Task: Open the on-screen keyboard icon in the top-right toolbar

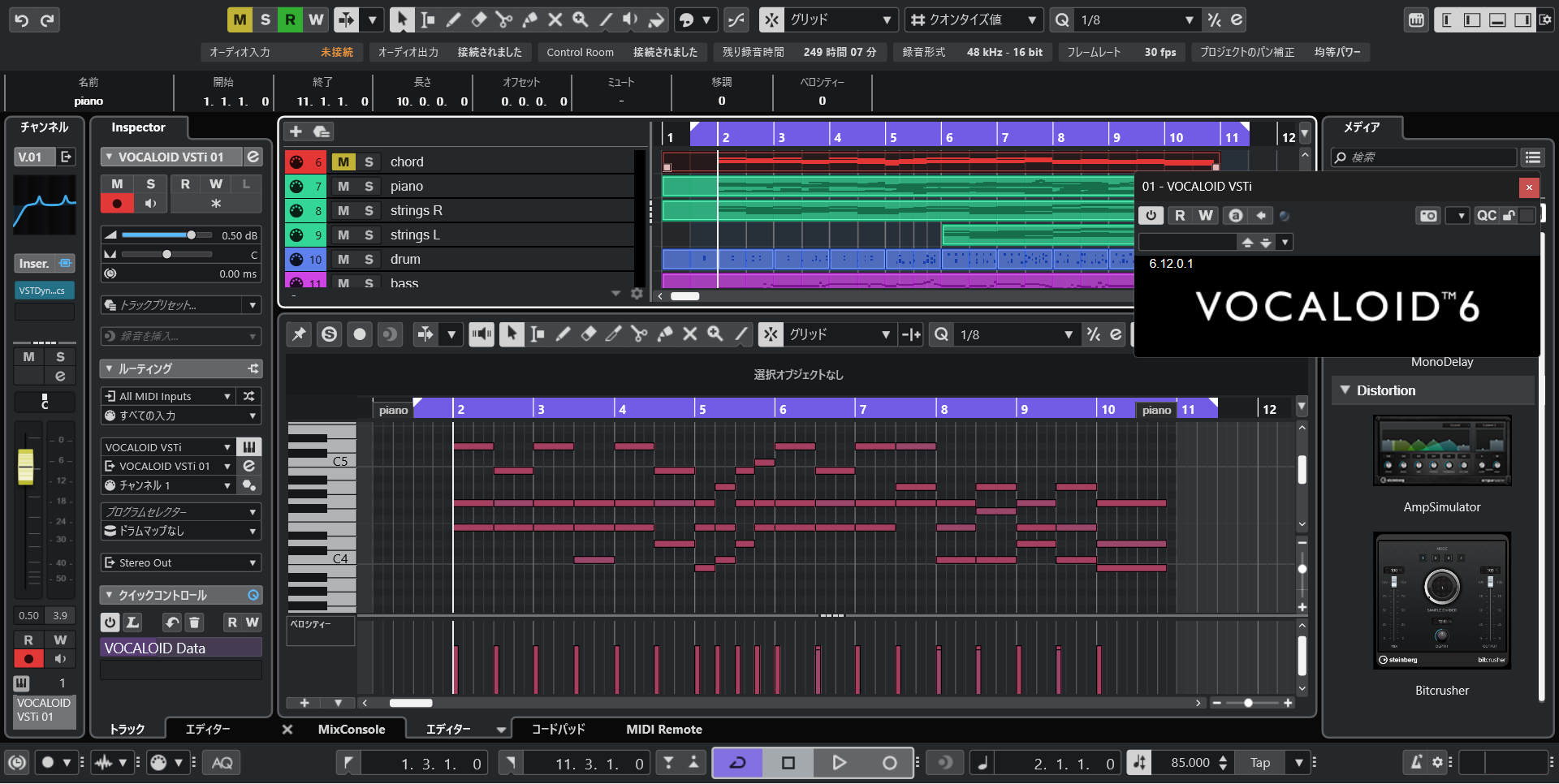Action: tap(1416, 20)
